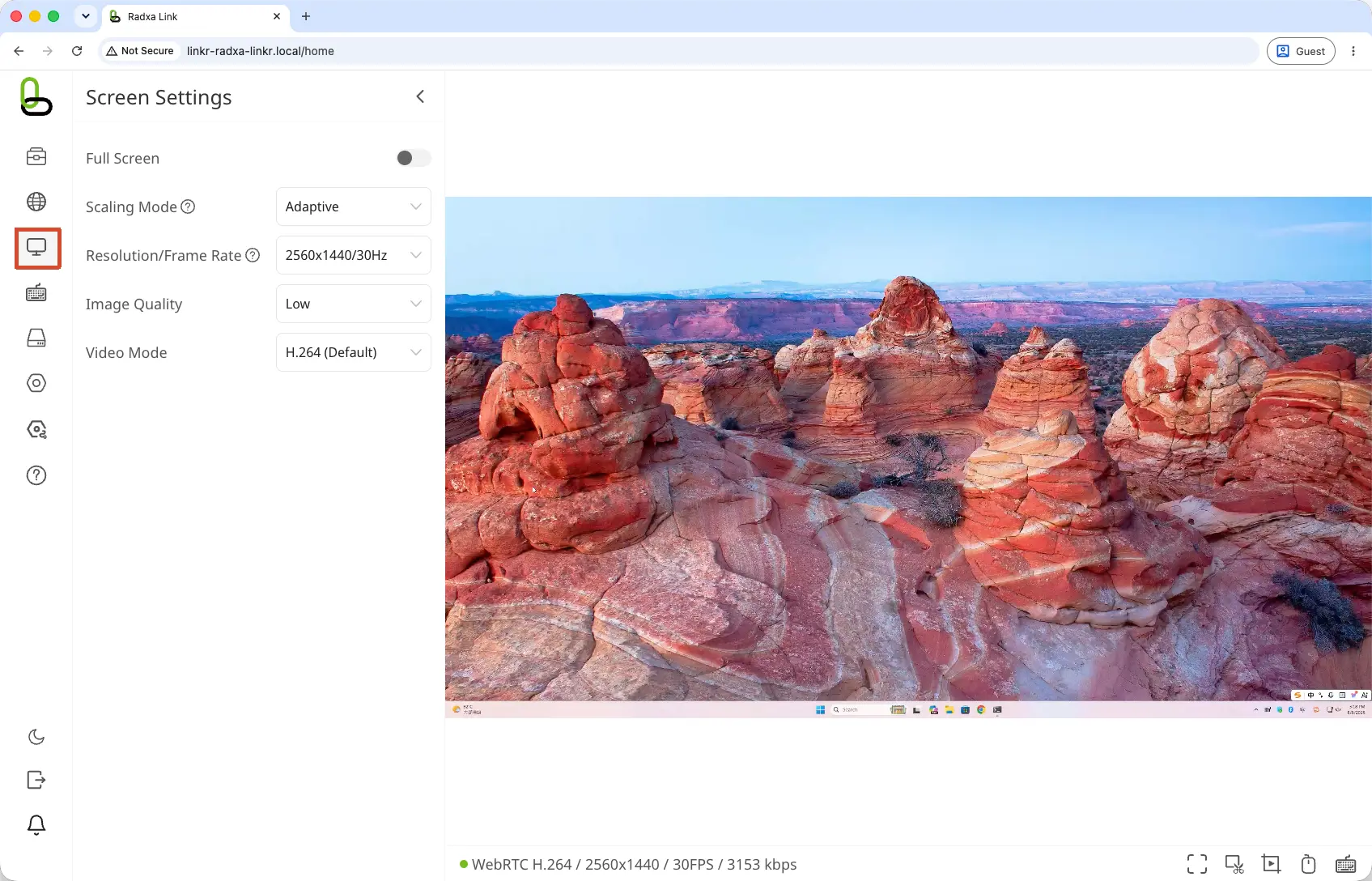1372x881 pixels.
Task: Click the mouse icon in status bar
Action: coord(1308,864)
